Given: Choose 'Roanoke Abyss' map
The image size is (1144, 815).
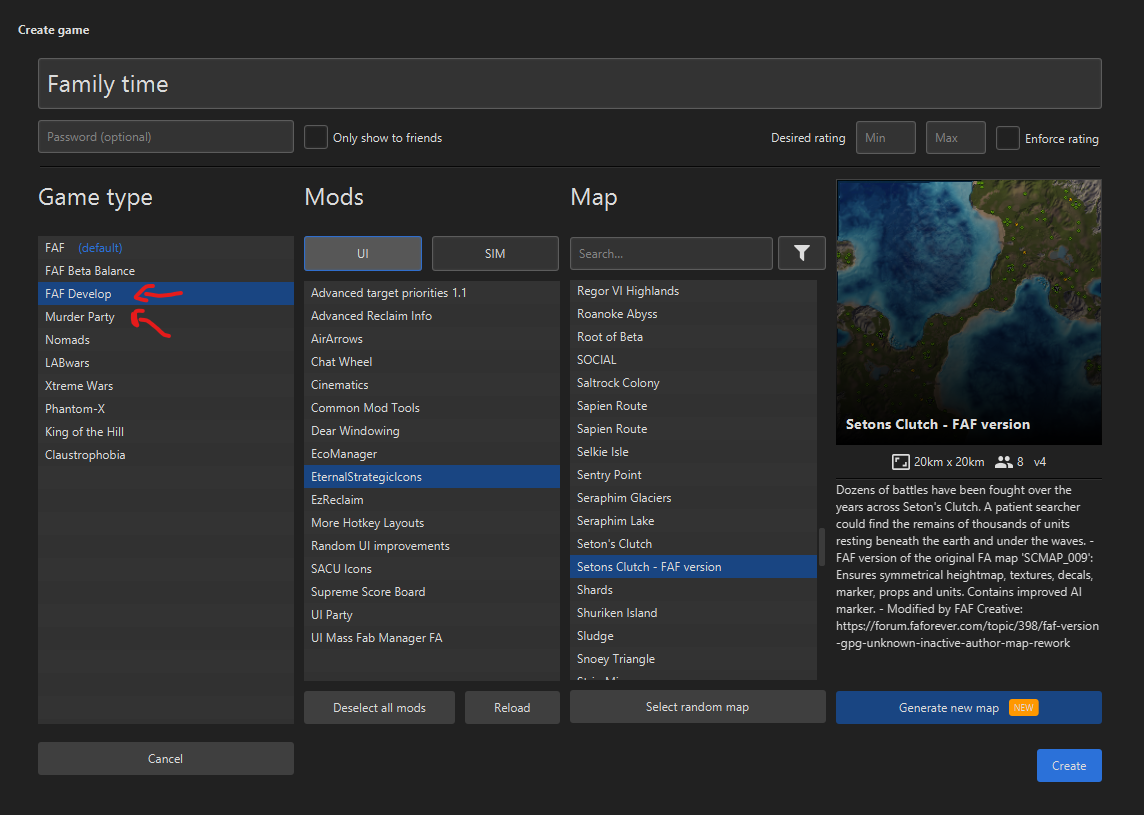Looking at the screenshot, I should point(693,314).
